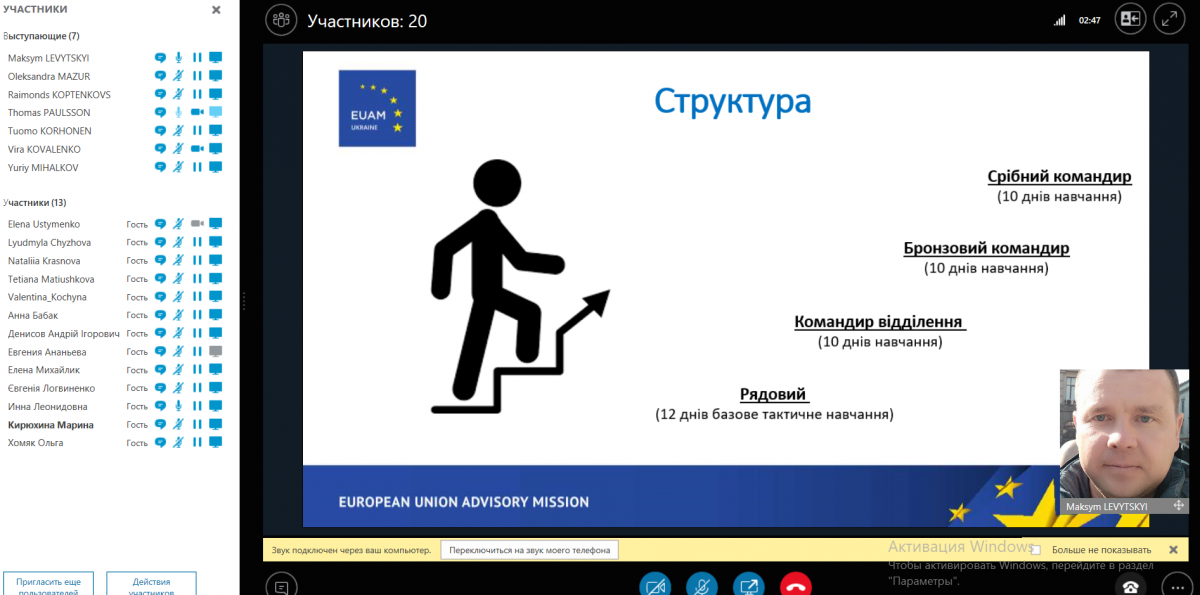
Task: Select participant Кирюхина Марина in list
Action: click(x=51, y=425)
